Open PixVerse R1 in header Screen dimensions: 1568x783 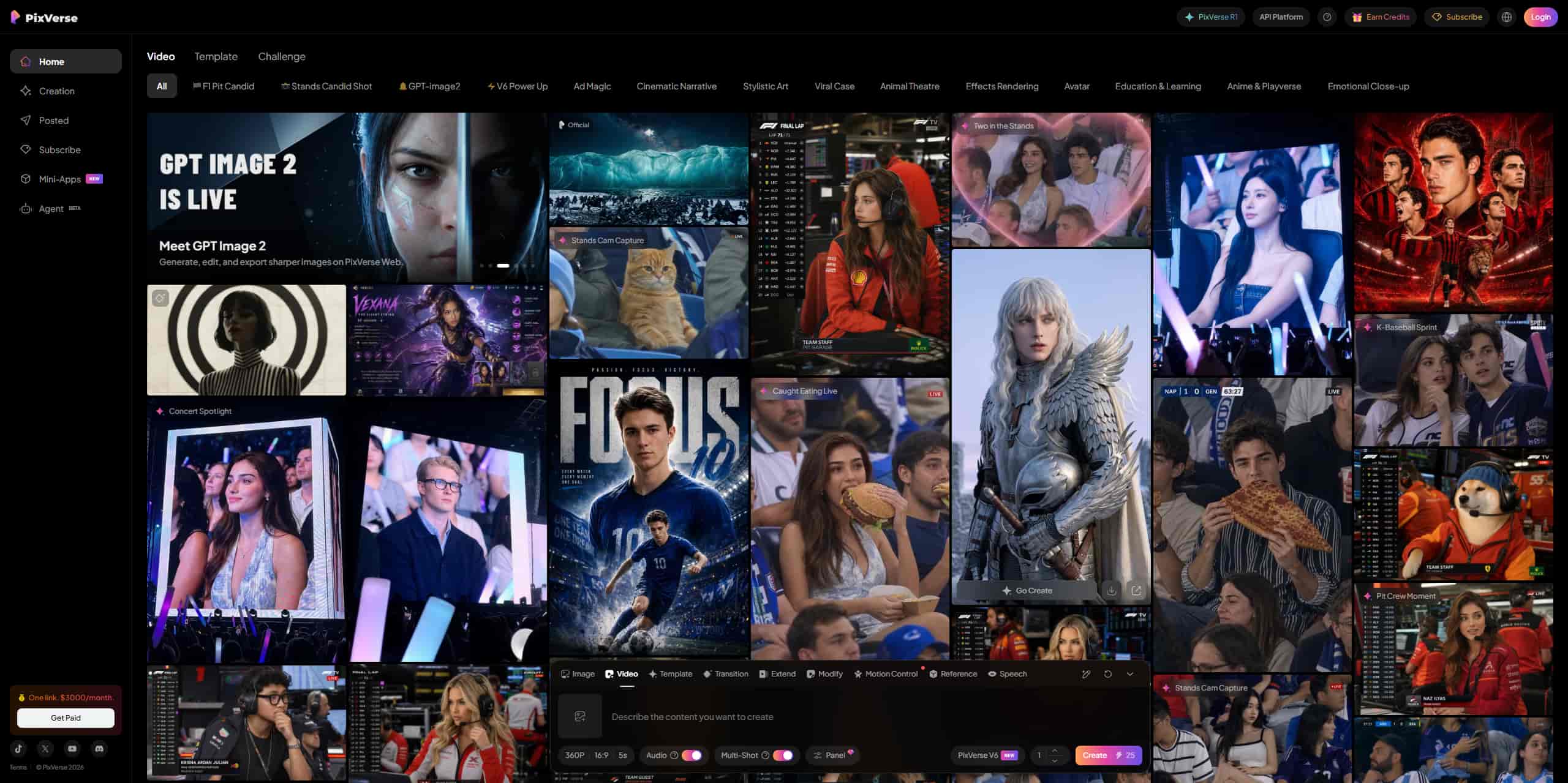(1211, 17)
